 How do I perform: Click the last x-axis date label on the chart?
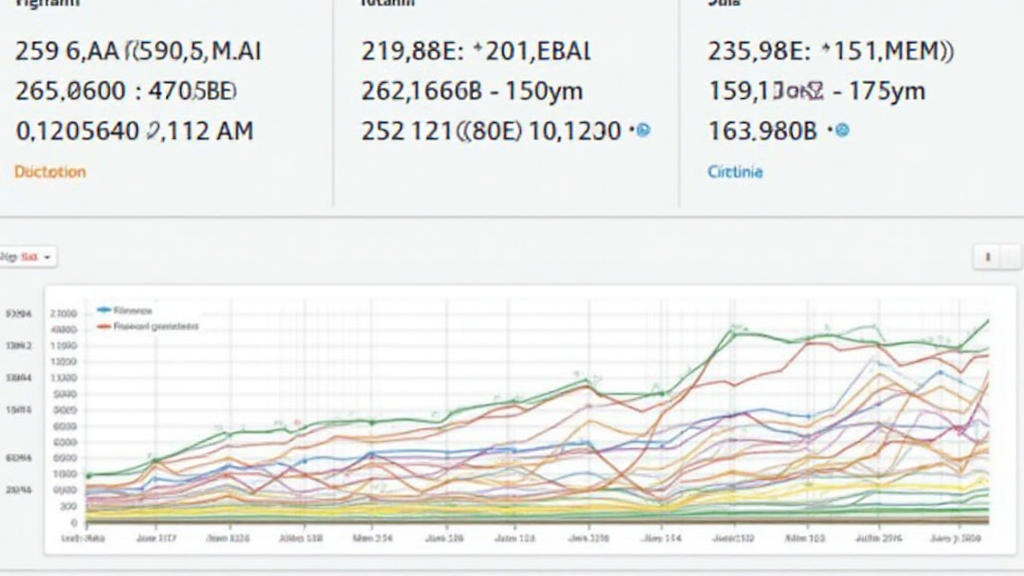[966, 538]
